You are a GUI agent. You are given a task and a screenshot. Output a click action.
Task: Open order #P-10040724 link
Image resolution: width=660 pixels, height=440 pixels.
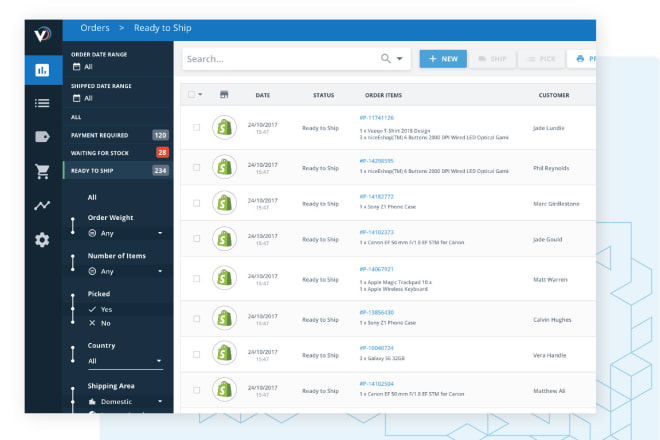tap(376, 348)
